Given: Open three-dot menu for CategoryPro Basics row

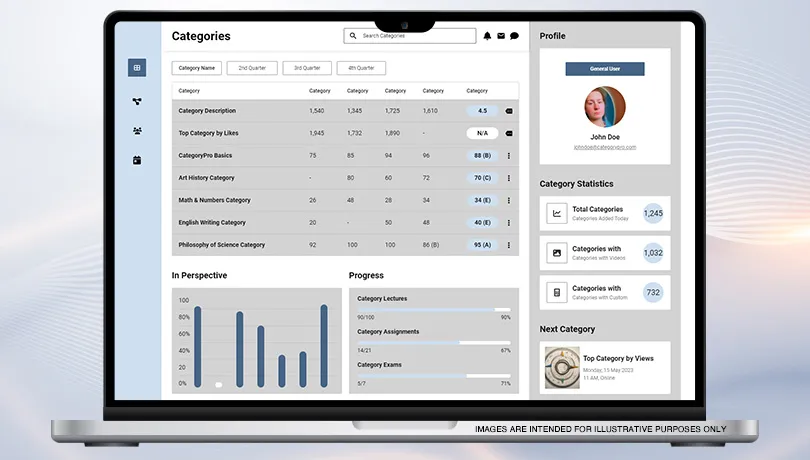Looking at the screenshot, I should pyautogui.click(x=509, y=155).
